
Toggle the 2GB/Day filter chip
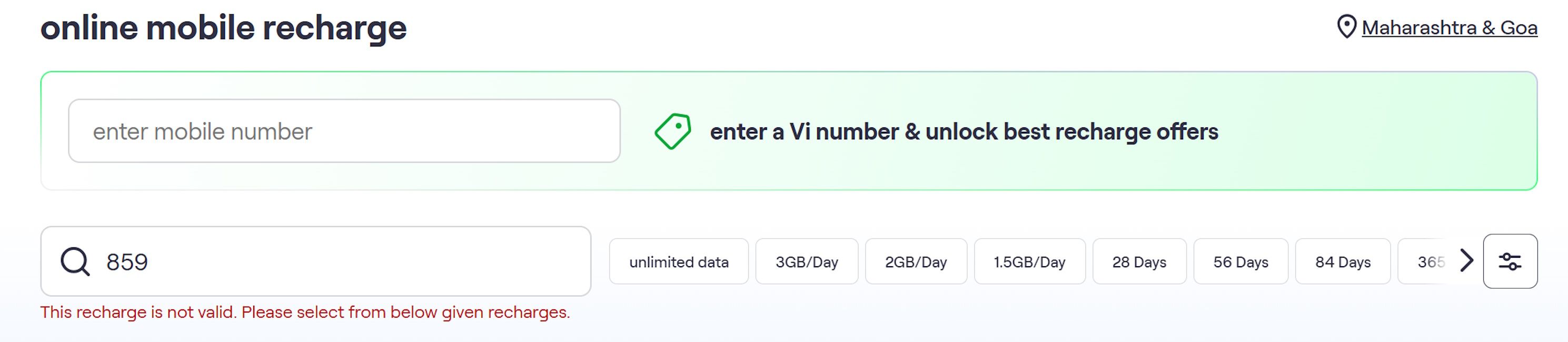916,261
